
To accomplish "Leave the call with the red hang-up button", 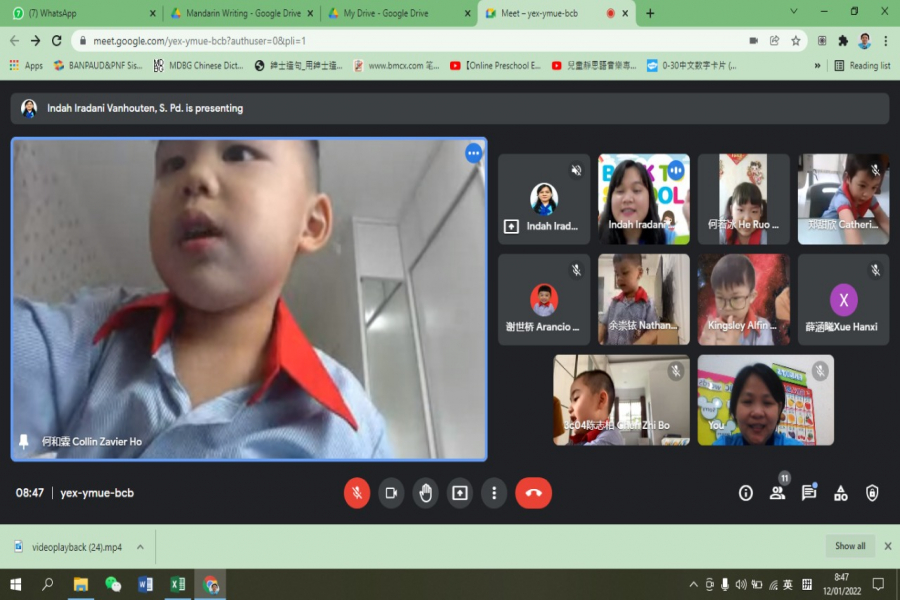I will 533,492.
